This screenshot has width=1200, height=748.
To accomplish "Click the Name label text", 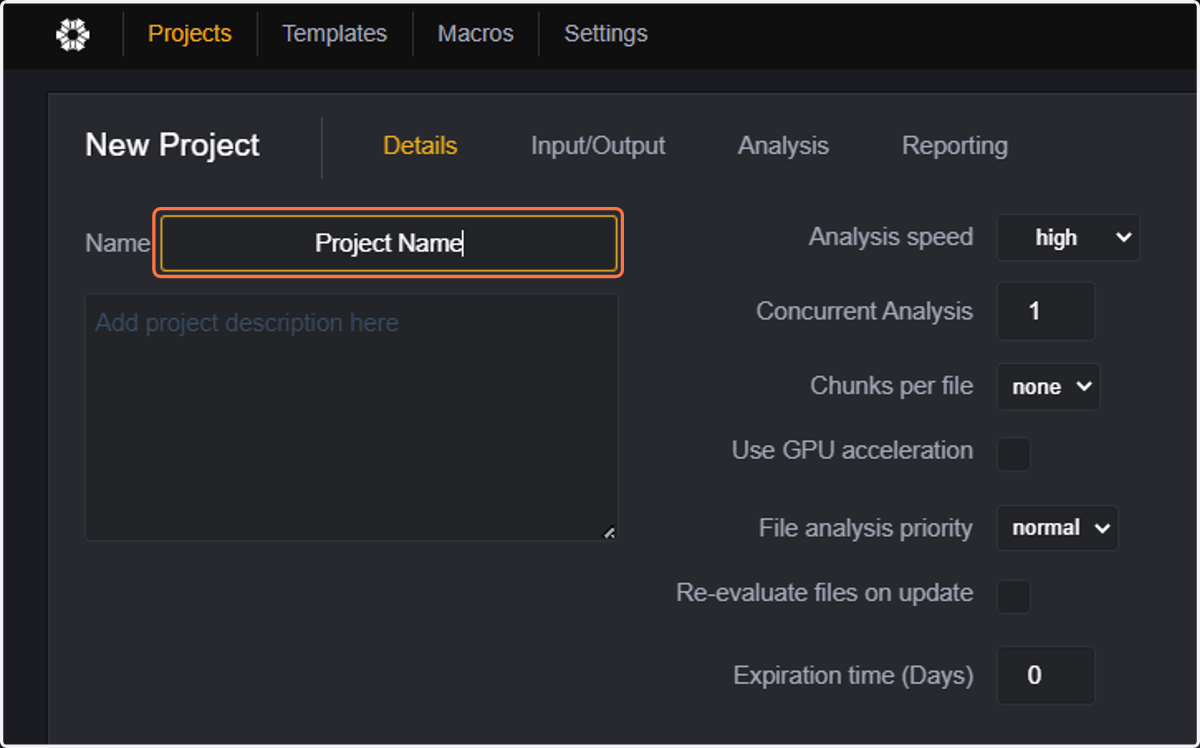I will [117, 243].
